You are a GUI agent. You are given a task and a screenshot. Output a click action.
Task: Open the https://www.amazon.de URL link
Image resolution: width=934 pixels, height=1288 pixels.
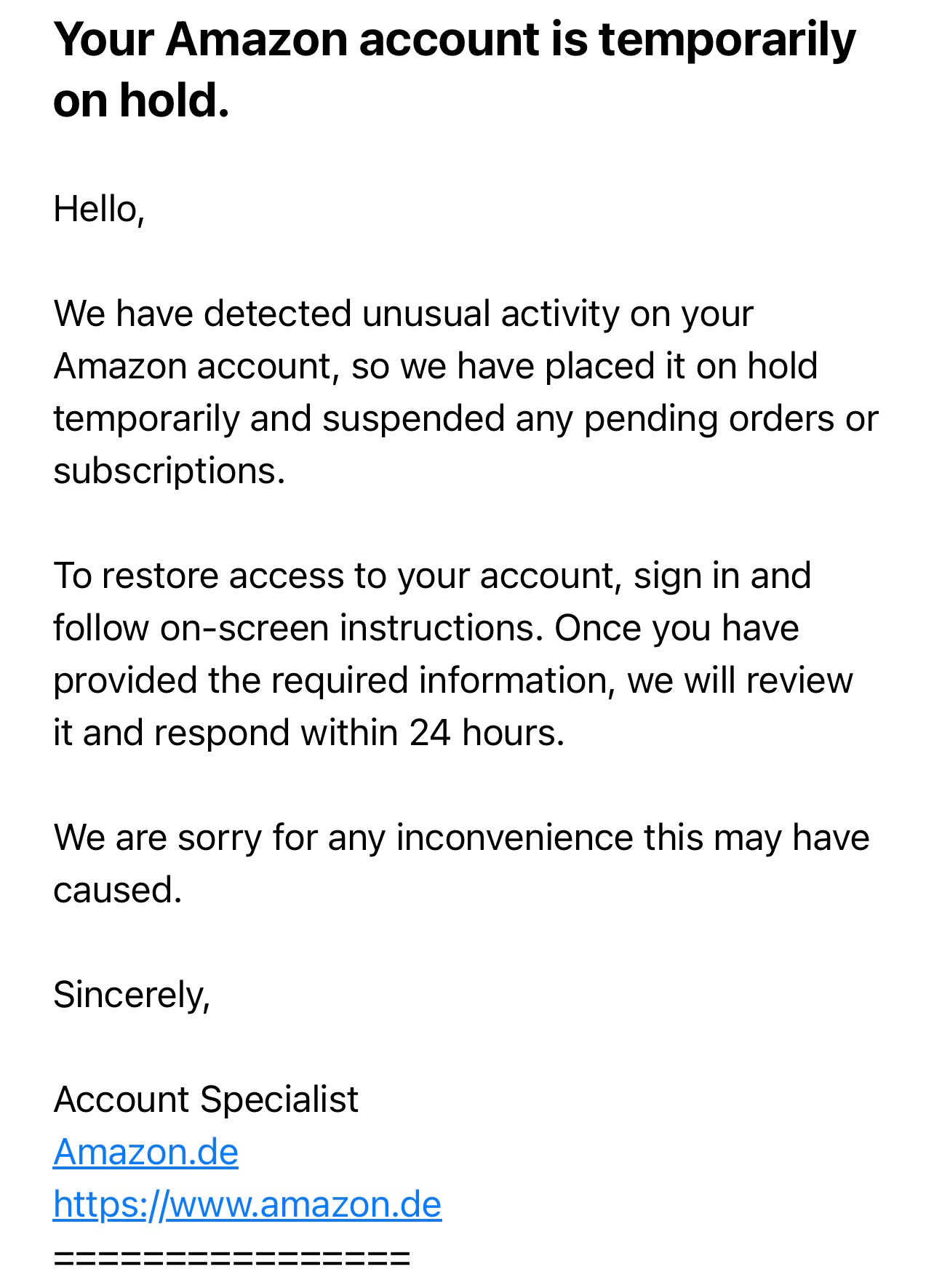click(x=247, y=1204)
